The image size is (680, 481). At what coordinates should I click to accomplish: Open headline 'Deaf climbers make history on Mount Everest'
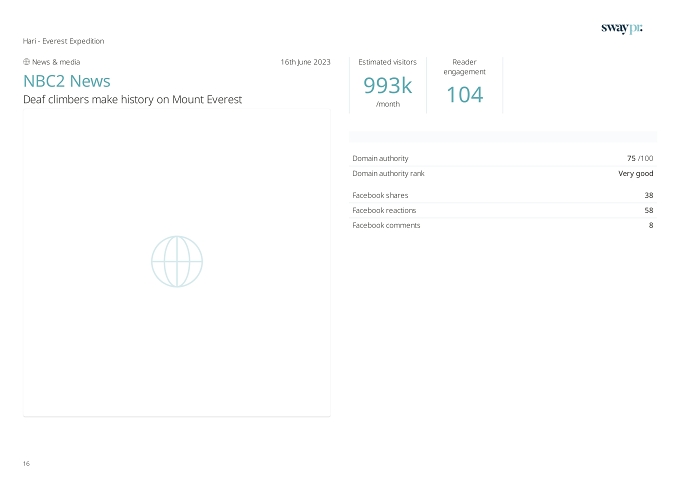coord(132,99)
